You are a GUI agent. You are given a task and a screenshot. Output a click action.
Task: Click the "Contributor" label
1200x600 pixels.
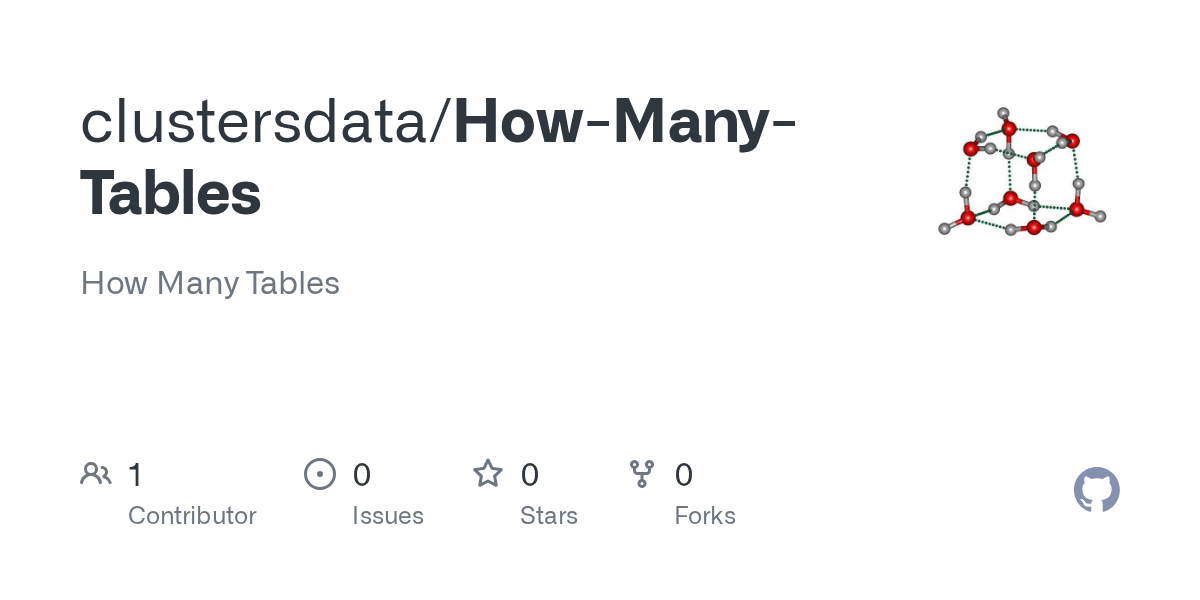(x=192, y=516)
